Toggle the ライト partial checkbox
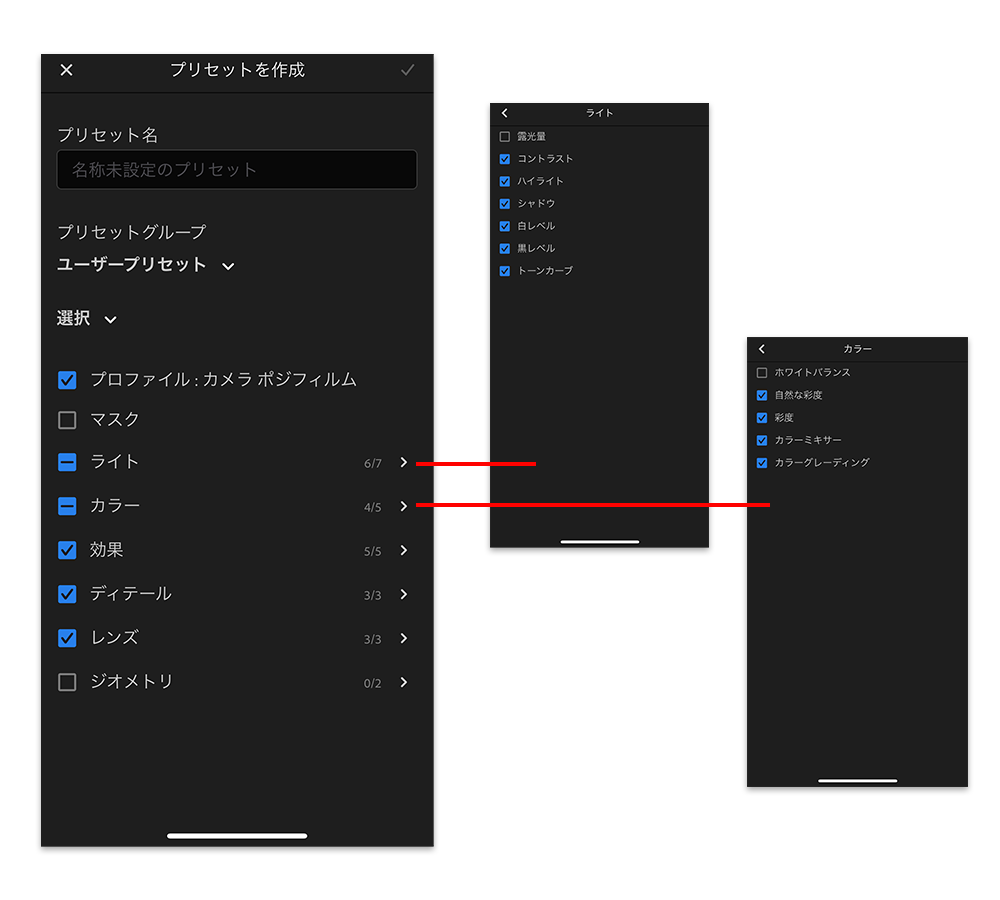Image resolution: width=1000 pixels, height=900 pixels. [x=67, y=462]
